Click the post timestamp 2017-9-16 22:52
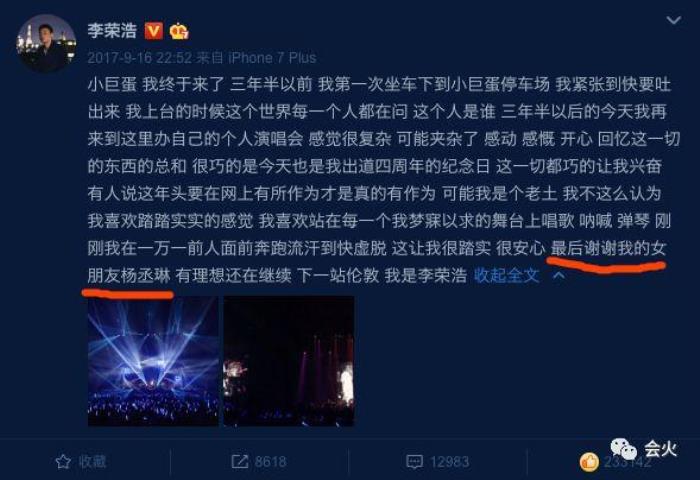 (140, 58)
